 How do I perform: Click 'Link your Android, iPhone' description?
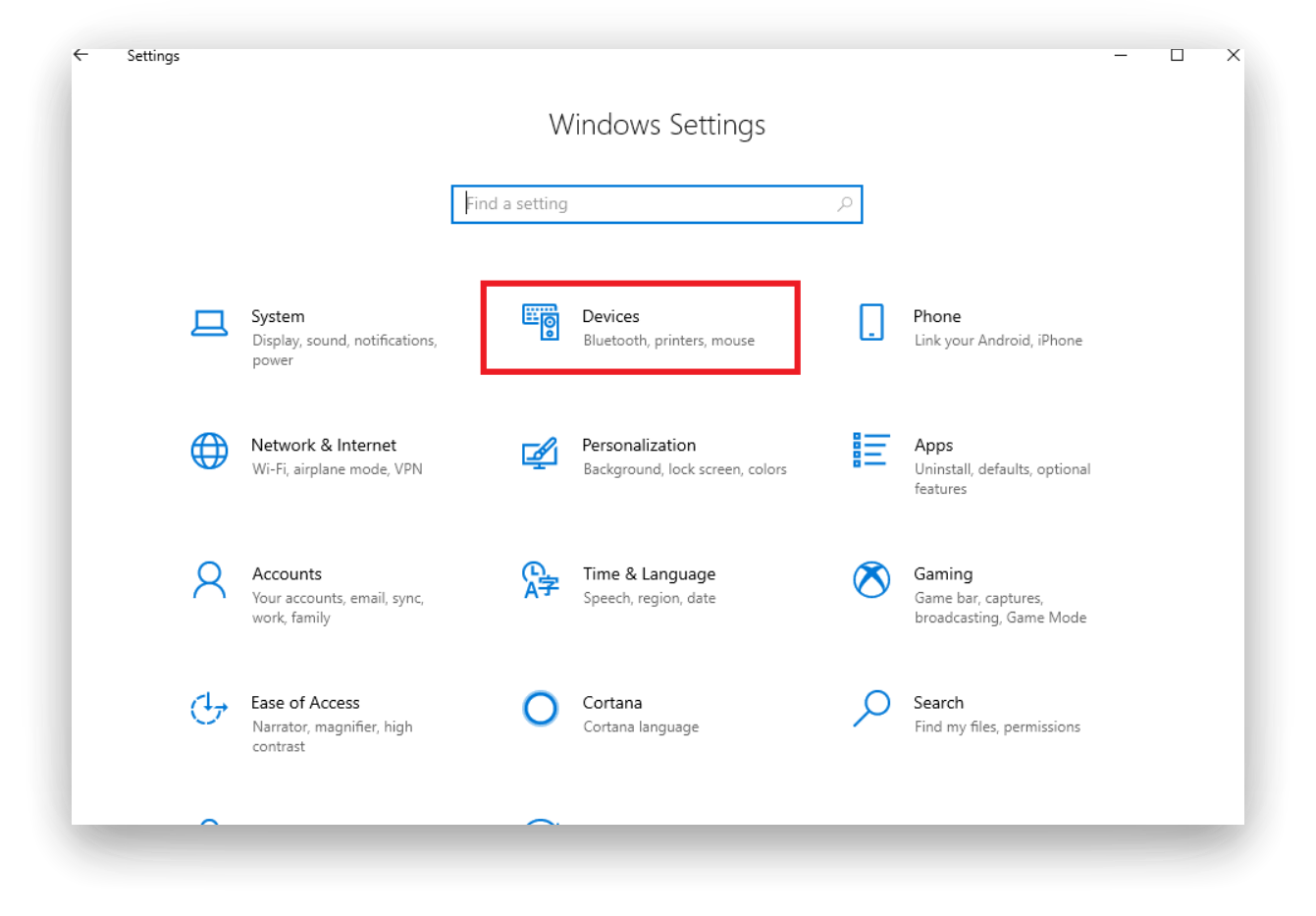coord(998,341)
